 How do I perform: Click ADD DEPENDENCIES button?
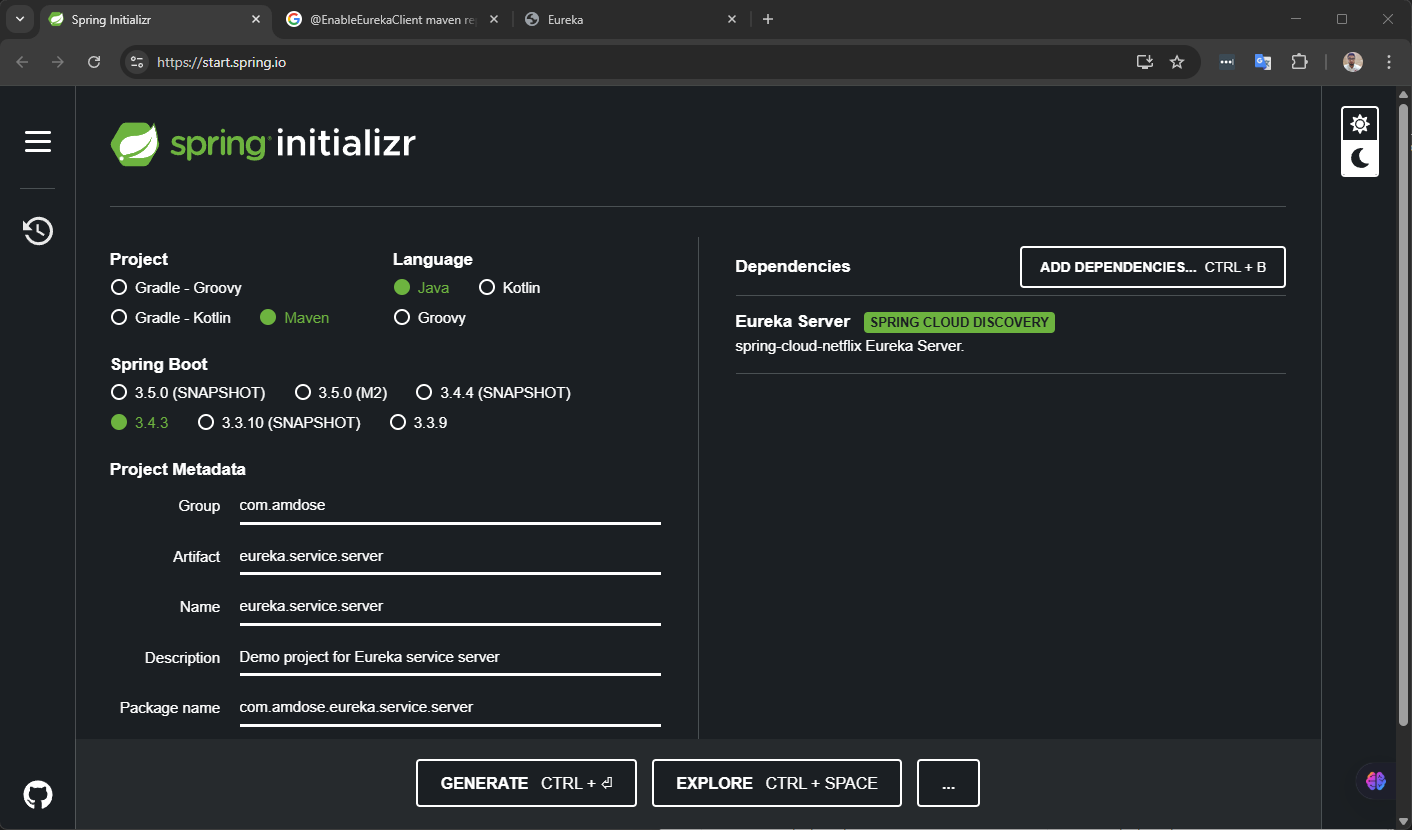pos(1153,267)
